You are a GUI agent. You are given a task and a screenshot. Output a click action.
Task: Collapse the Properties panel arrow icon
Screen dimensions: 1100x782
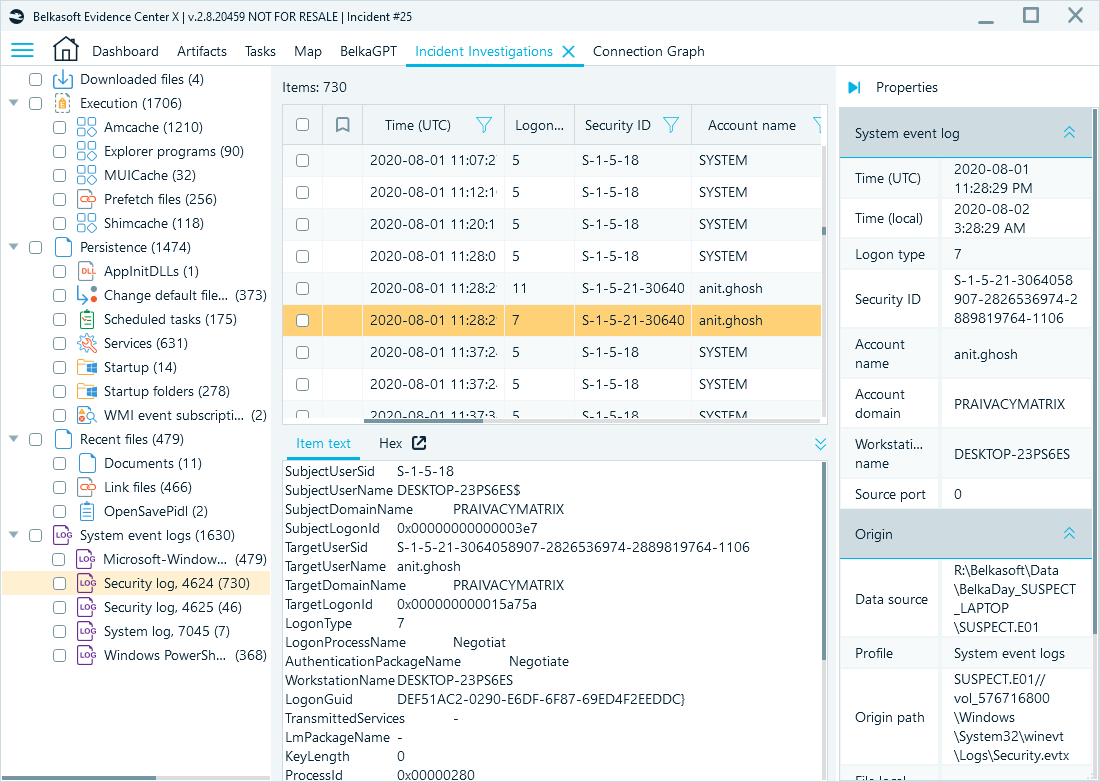tap(853, 87)
